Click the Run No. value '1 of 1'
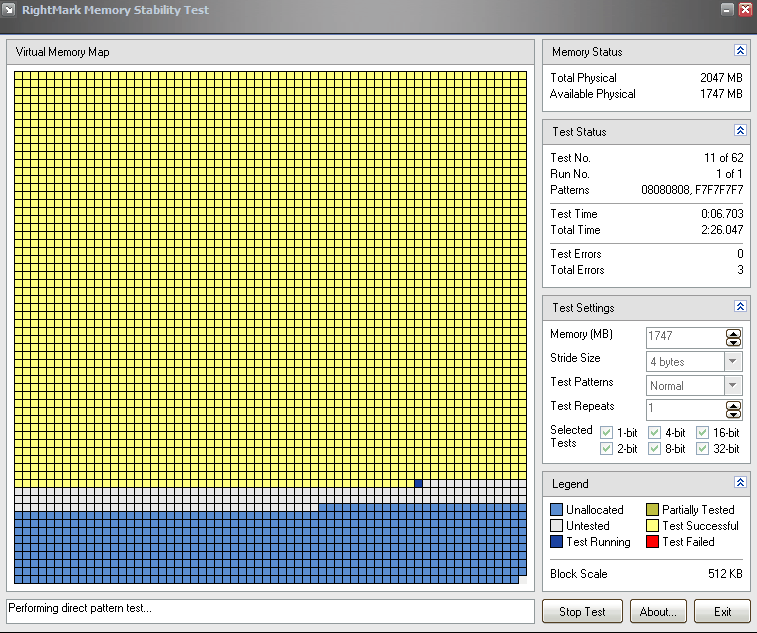Image resolution: width=757 pixels, height=633 pixels. pos(729,174)
